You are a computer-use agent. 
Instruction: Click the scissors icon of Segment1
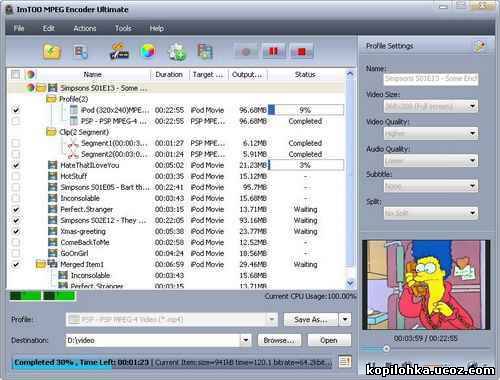tap(73, 144)
